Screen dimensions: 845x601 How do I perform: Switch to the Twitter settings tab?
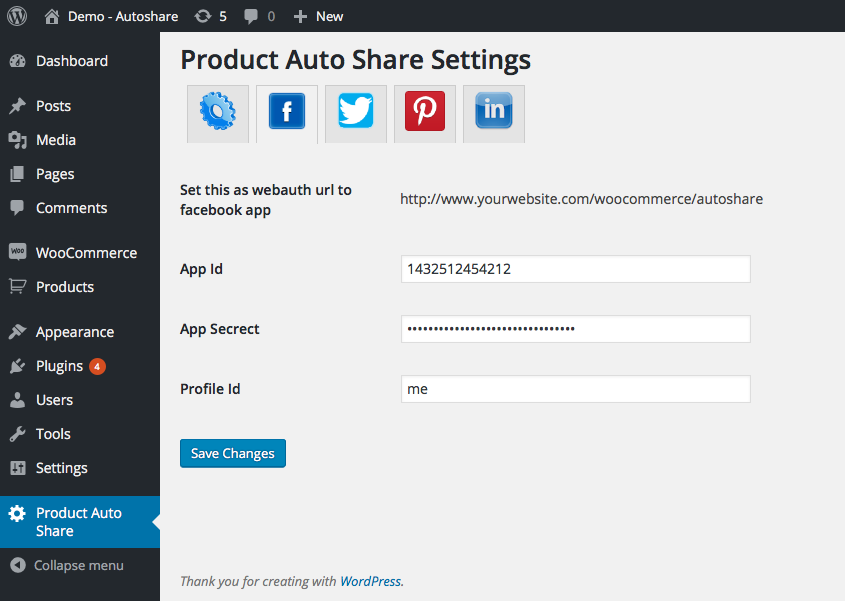tap(356, 114)
